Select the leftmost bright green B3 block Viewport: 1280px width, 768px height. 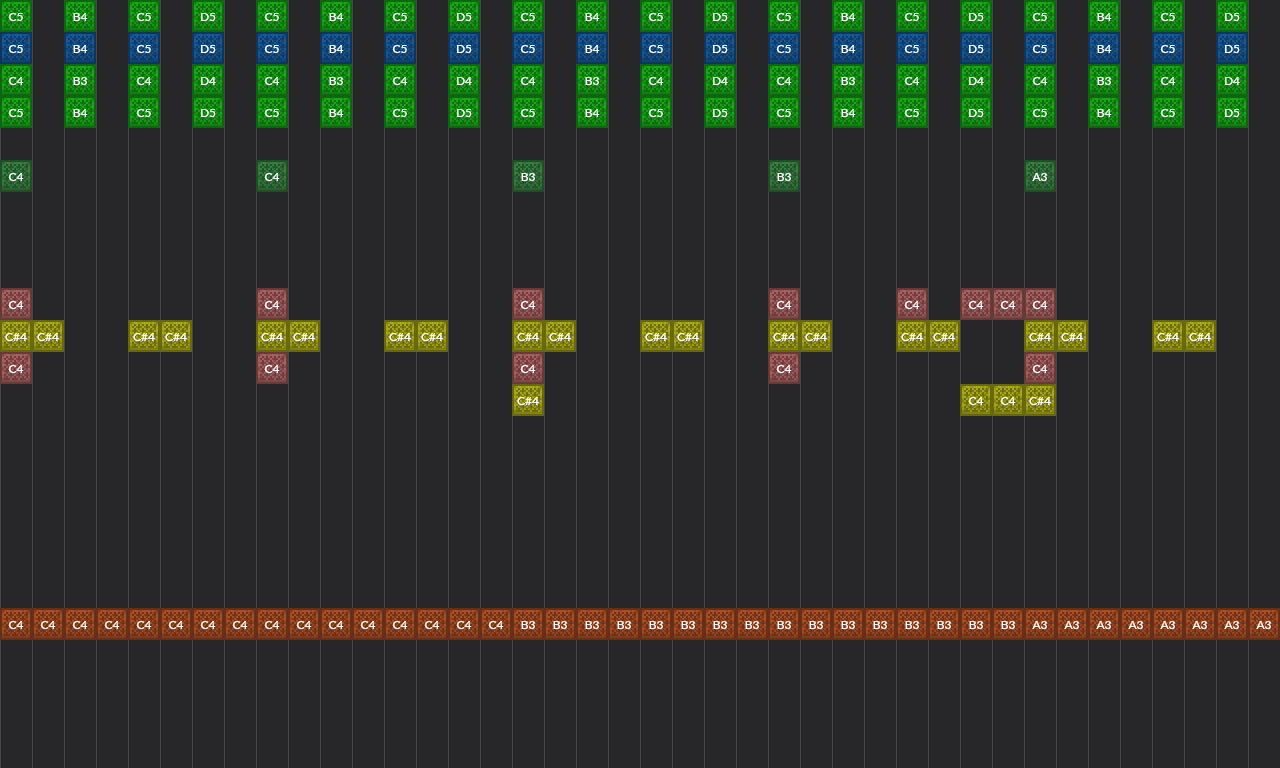(80, 81)
